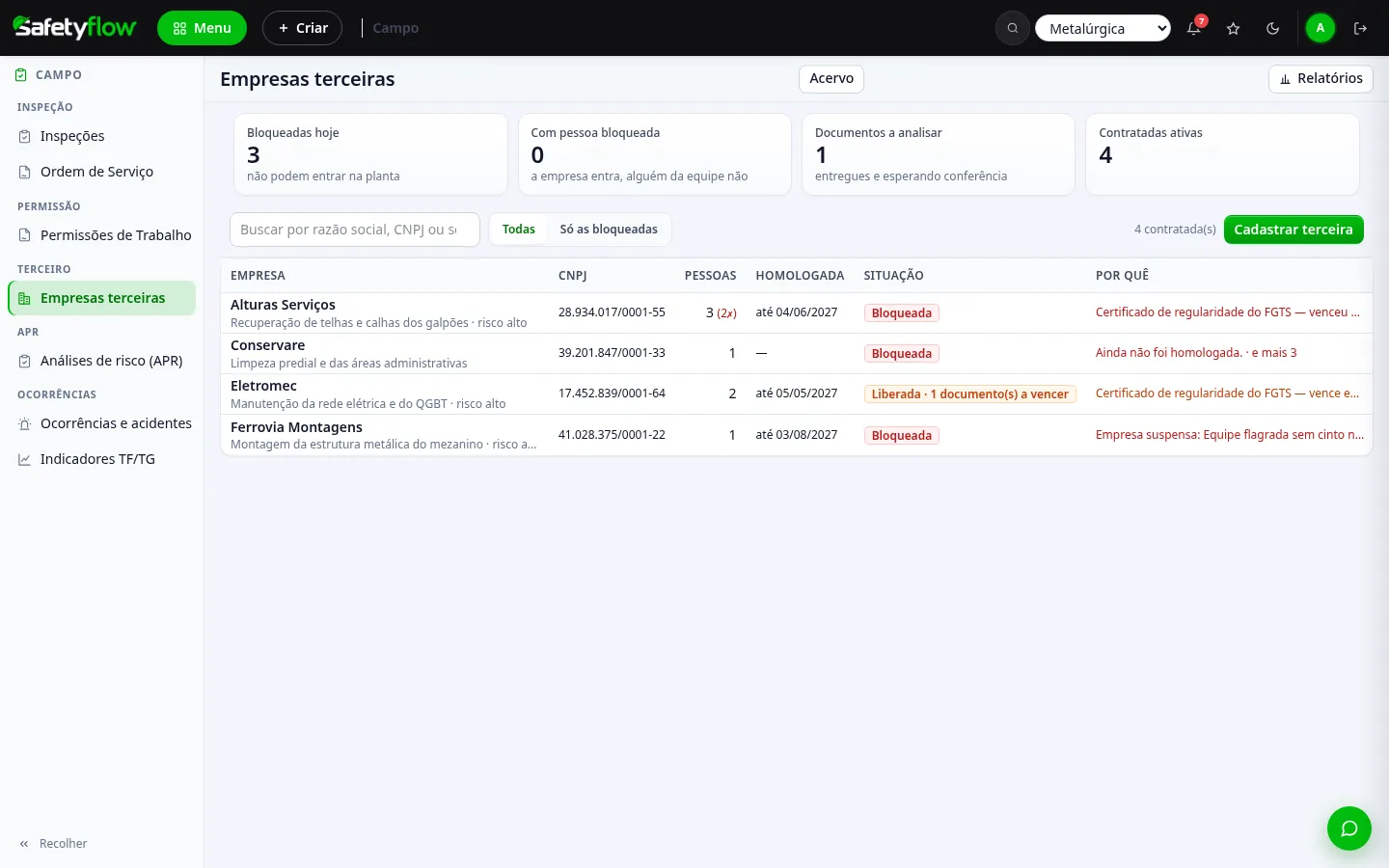Open the Metalúrgica company dropdown

tap(1103, 28)
